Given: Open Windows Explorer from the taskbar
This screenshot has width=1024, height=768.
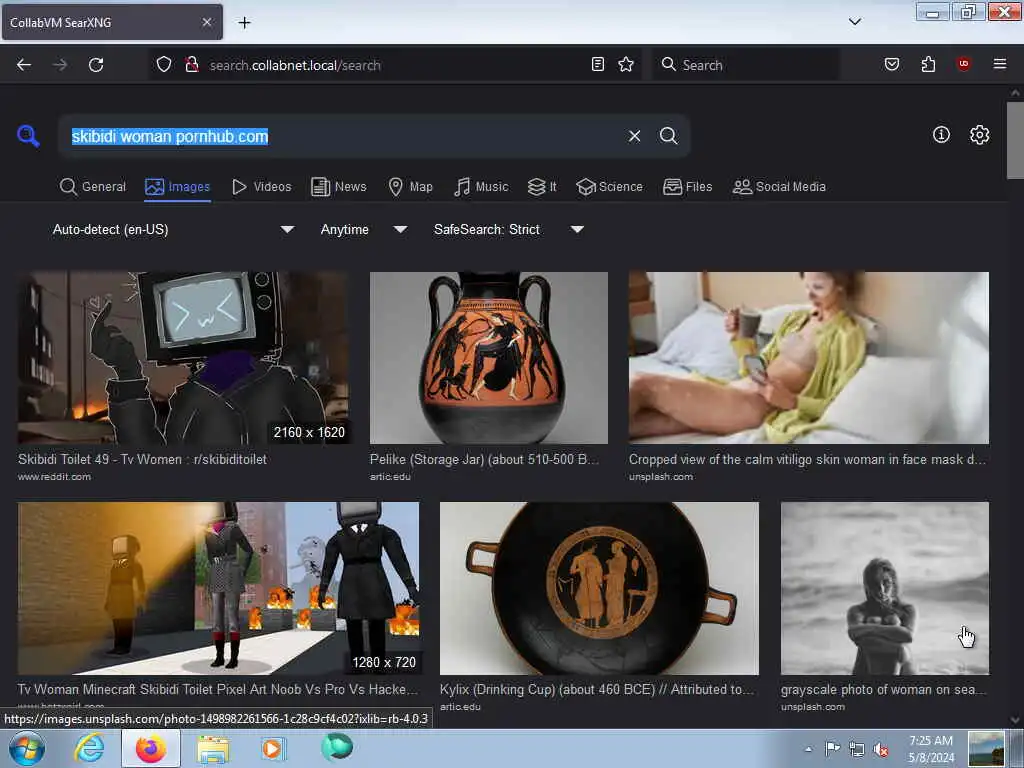Looking at the screenshot, I should click(213, 749).
